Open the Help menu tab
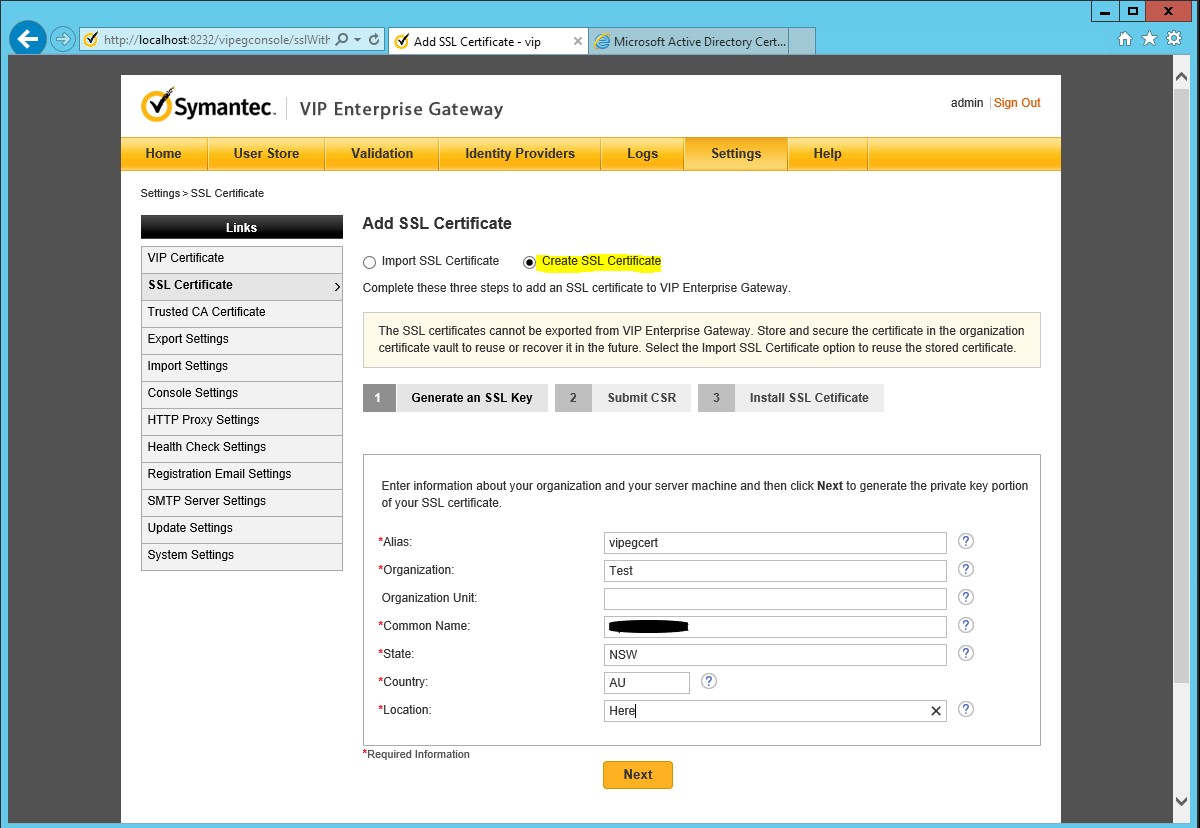1200x828 pixels. tap(827, 154)
